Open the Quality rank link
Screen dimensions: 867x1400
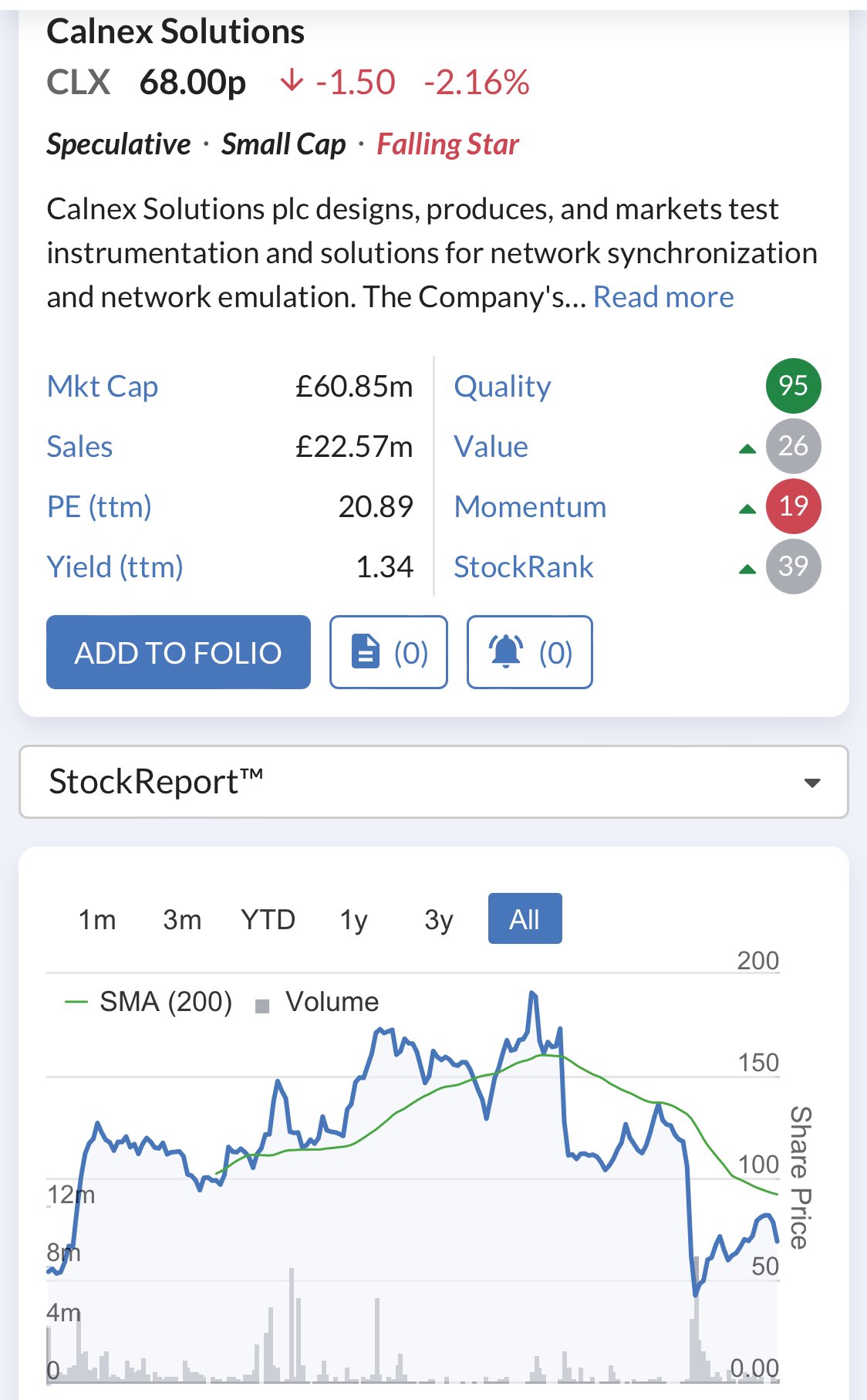502,386
